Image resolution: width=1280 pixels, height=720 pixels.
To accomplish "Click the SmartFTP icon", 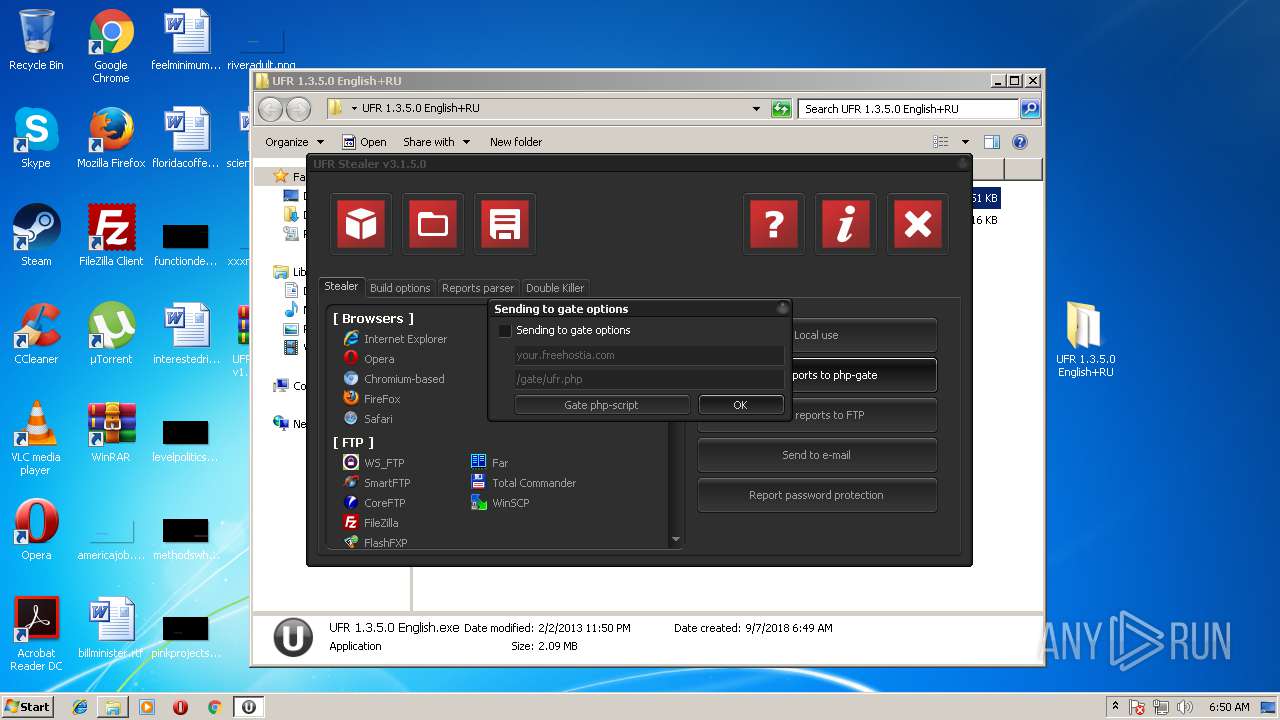I will 351,483.
